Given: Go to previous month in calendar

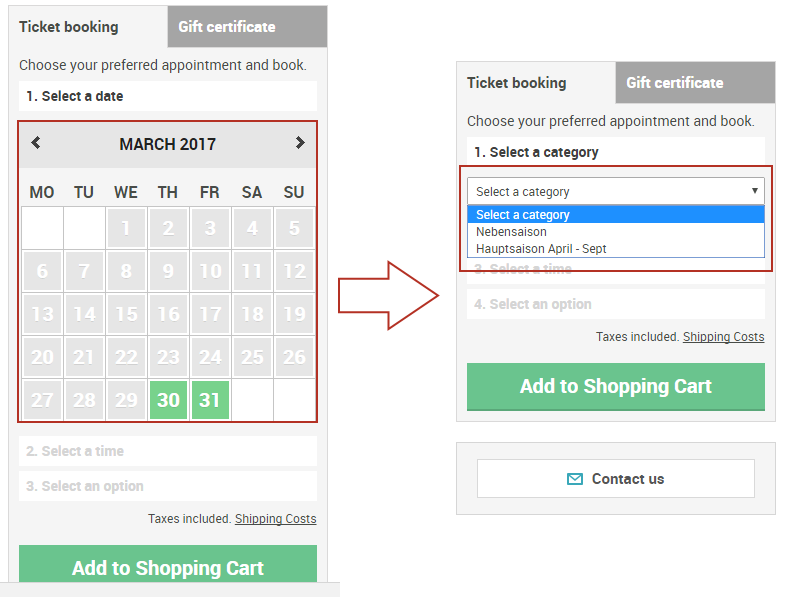Looking at the screenshot, I should (x=36, y=143).
